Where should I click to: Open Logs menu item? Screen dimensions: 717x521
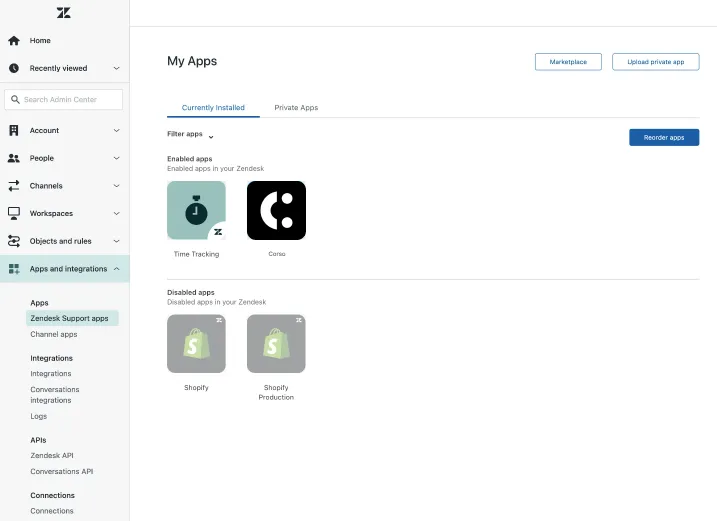tap(38, 416)
